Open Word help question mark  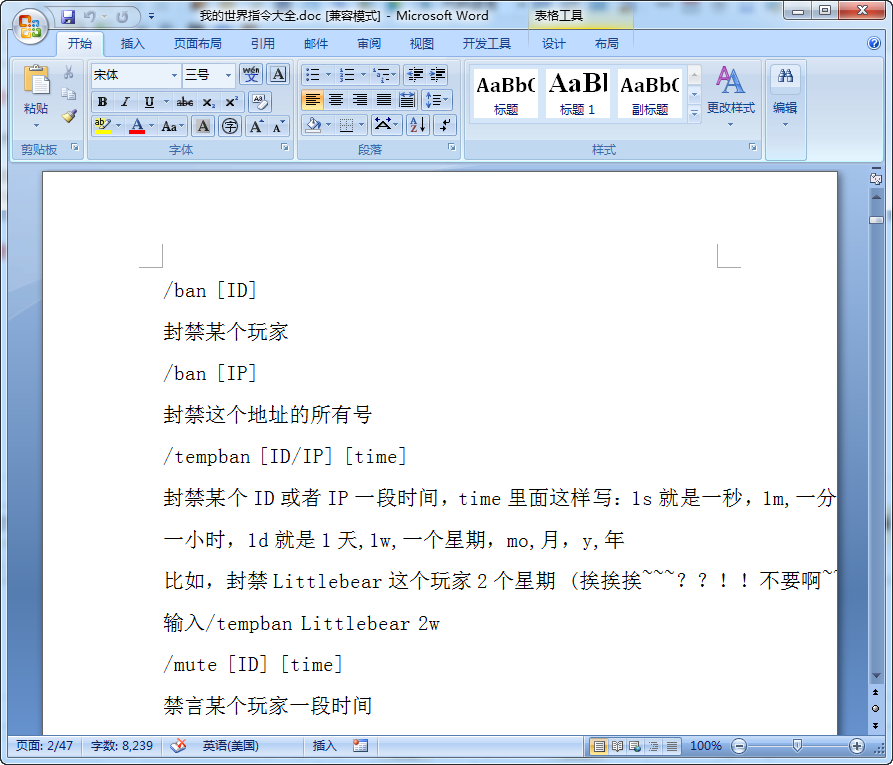tap(874, 43)
